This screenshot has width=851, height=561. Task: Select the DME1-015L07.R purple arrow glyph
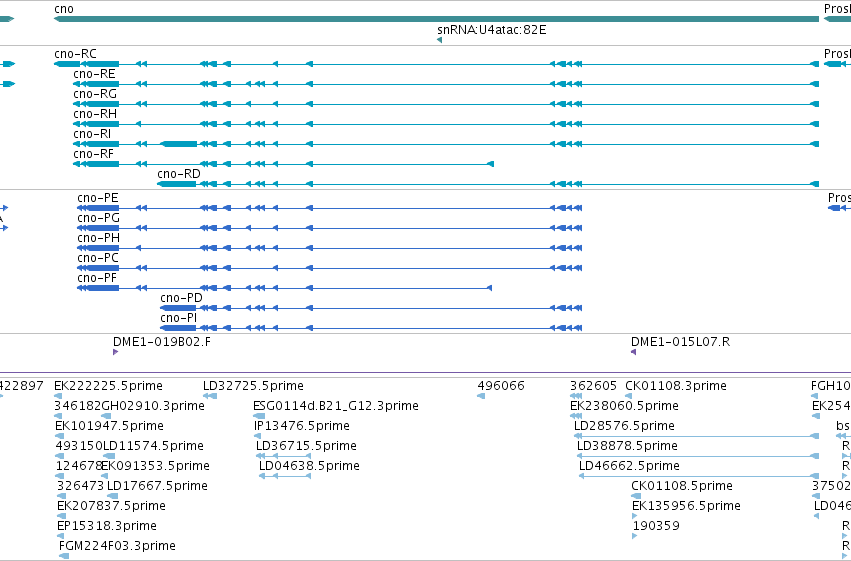coord(633,352)
